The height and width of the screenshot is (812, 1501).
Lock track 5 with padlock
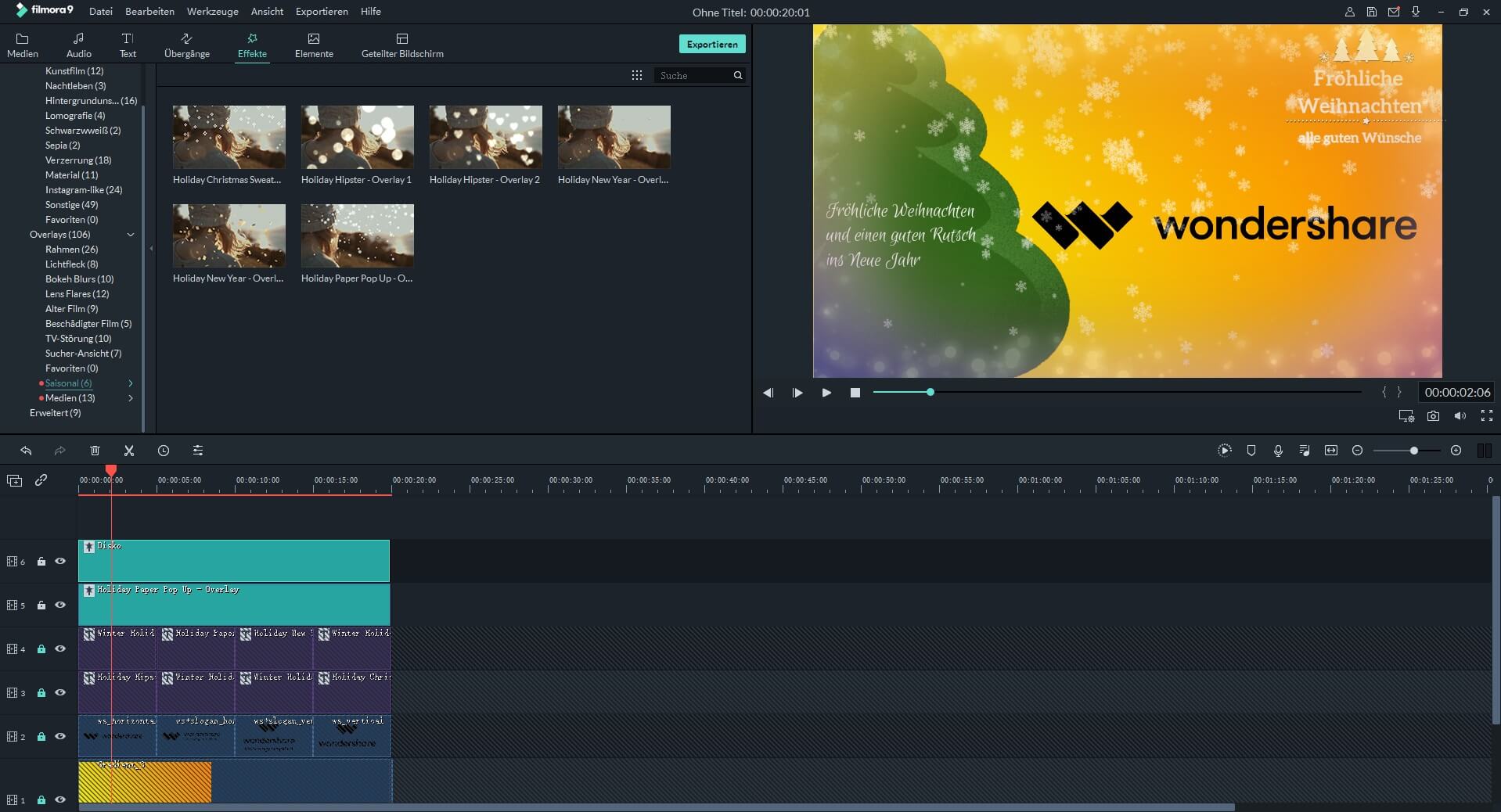[x=41, y=605]
